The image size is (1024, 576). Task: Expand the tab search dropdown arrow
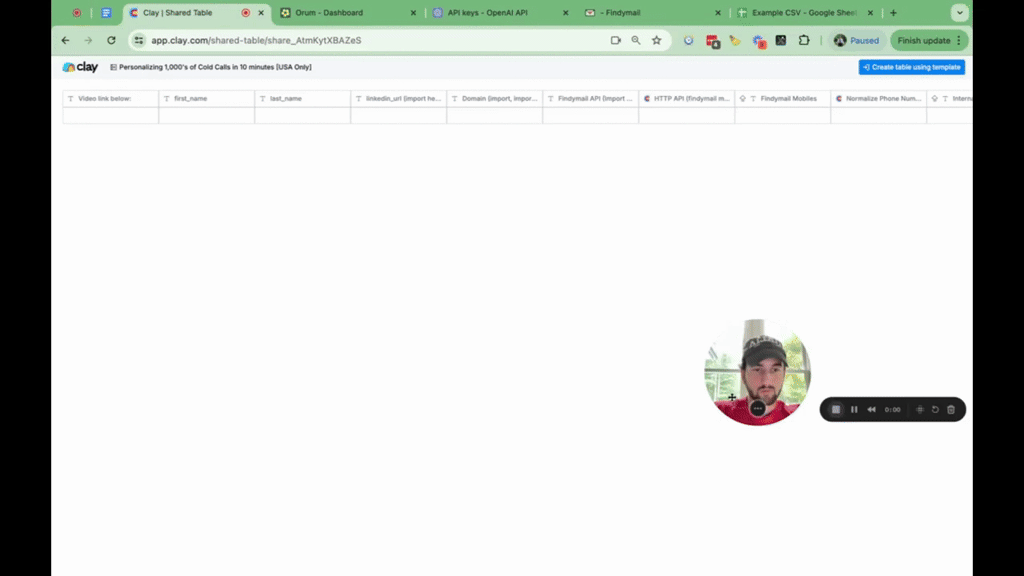tap(959, 13)
